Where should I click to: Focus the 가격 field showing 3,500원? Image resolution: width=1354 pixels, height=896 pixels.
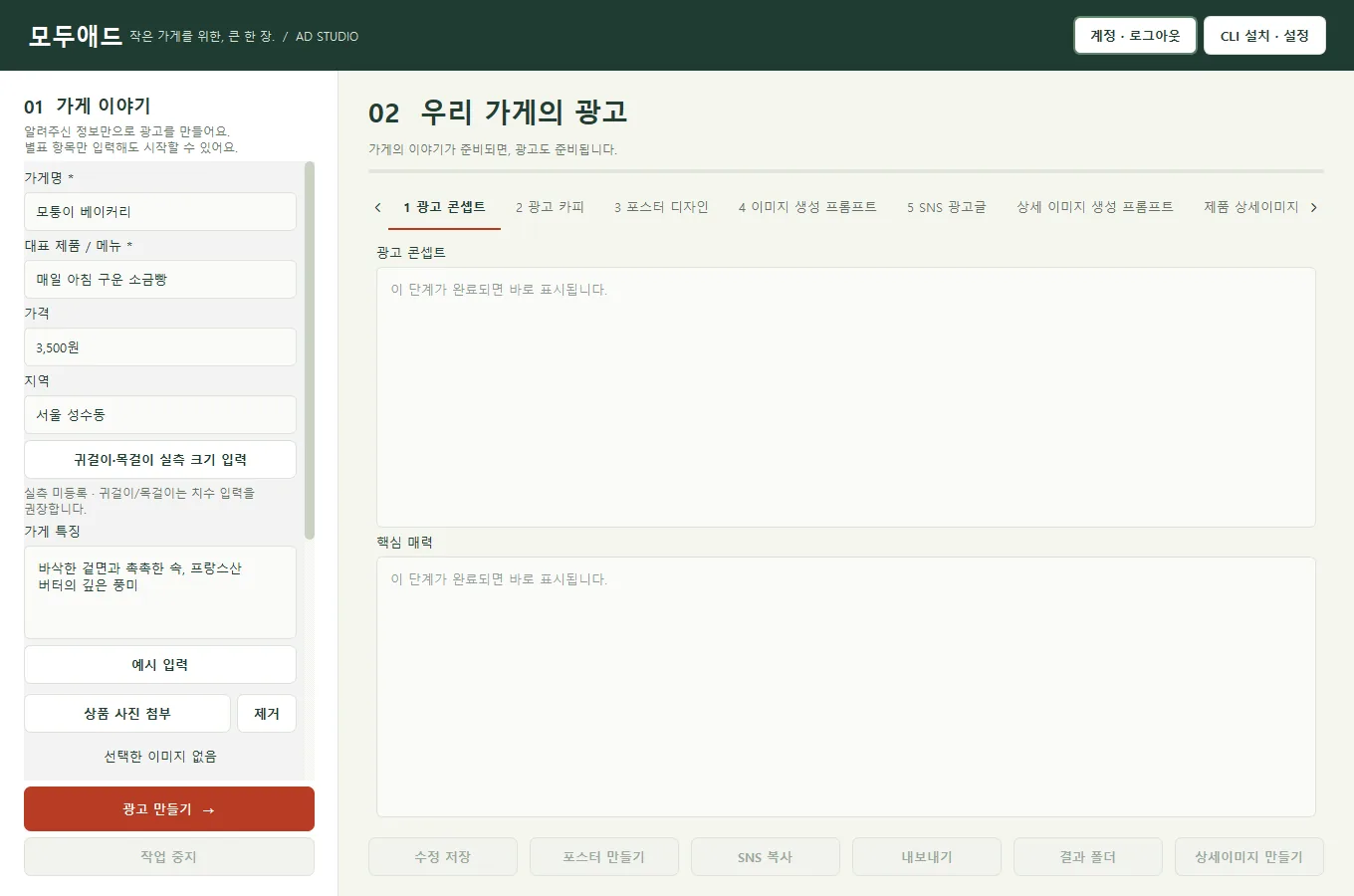(160, 346)
